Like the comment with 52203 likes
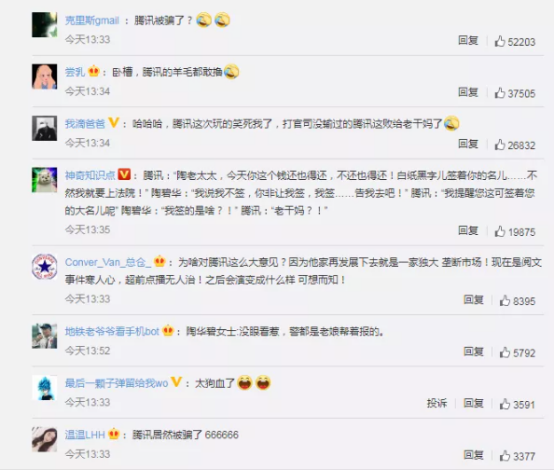This screenshot has width=554, height=470. point(500,41)
